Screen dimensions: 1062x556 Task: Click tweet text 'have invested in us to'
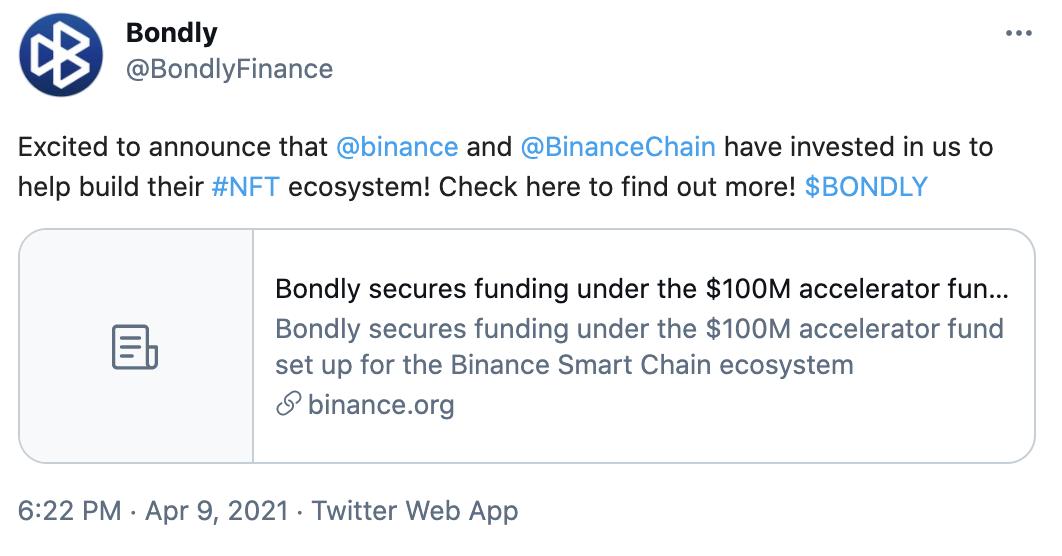point(858,147)
